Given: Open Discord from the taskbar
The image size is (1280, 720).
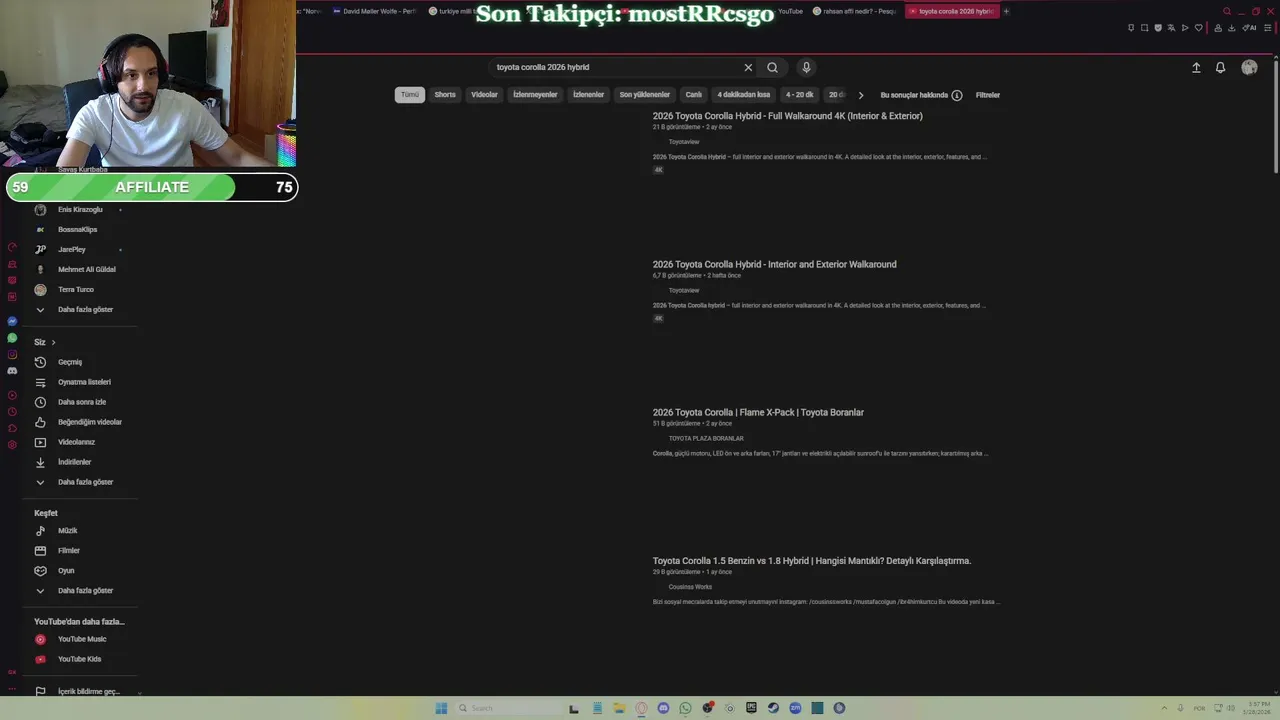Looking at the screenshot, I should click(663, 708).
